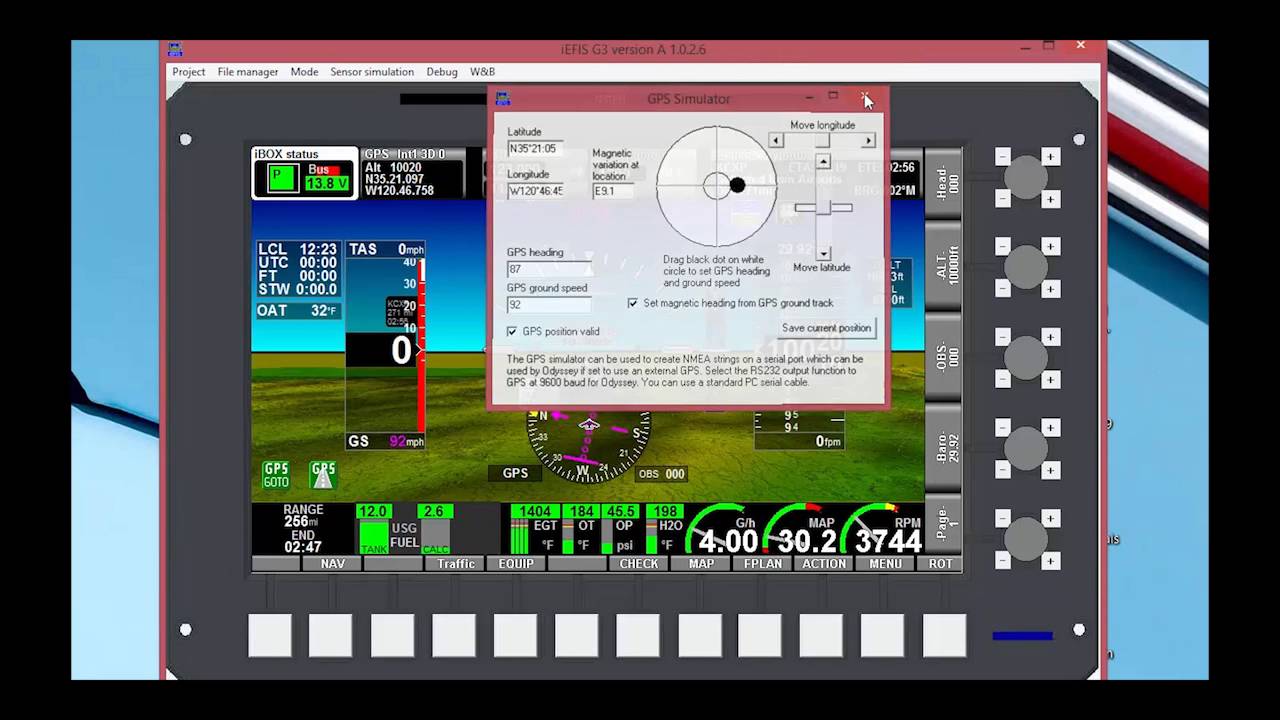The height and width of the screenshot is (720, 1280).
Task: Click the Move longitude slider thumb
Action: coord(822,141)
